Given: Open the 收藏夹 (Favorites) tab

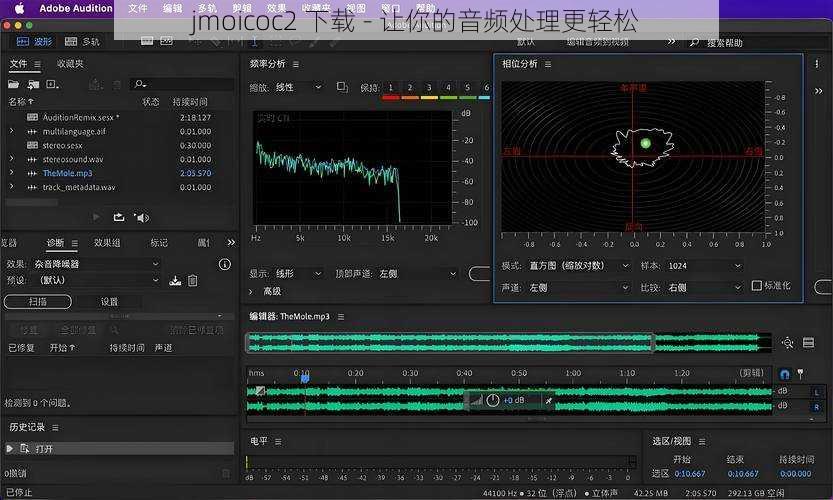Looking at the screenshot, I should point(70,64).
